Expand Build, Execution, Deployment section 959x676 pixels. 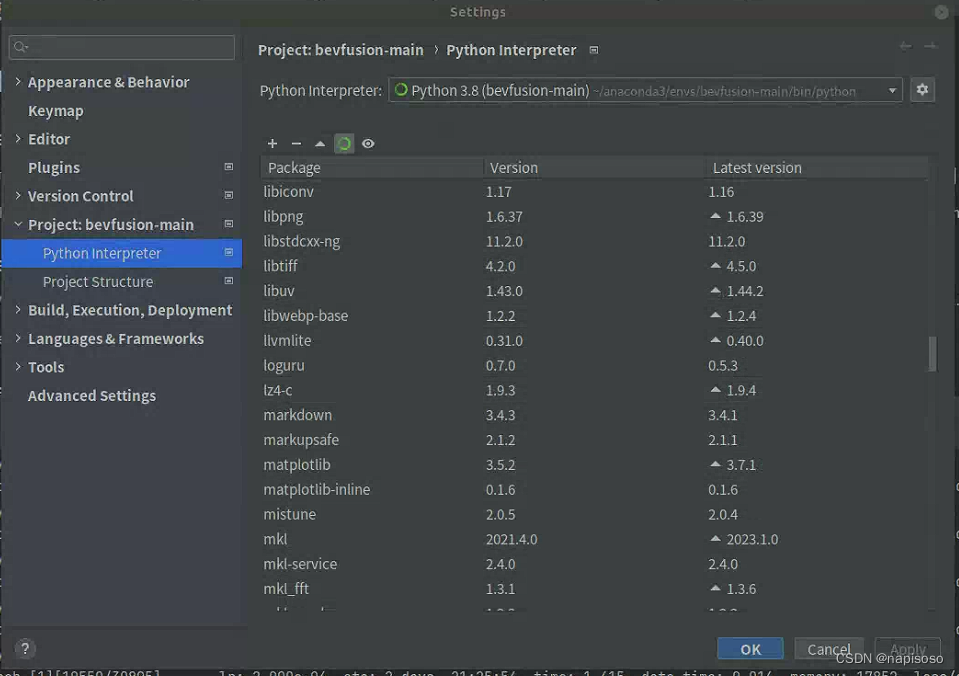(x=18, y=310)
